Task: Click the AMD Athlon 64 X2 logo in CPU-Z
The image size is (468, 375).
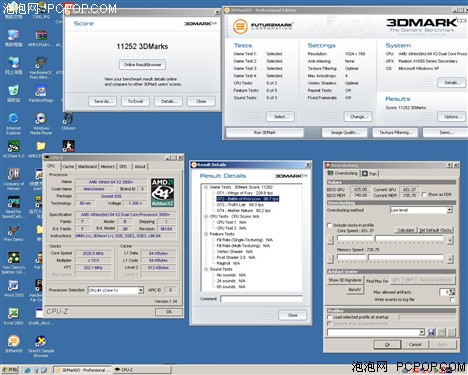Action: 162,192
